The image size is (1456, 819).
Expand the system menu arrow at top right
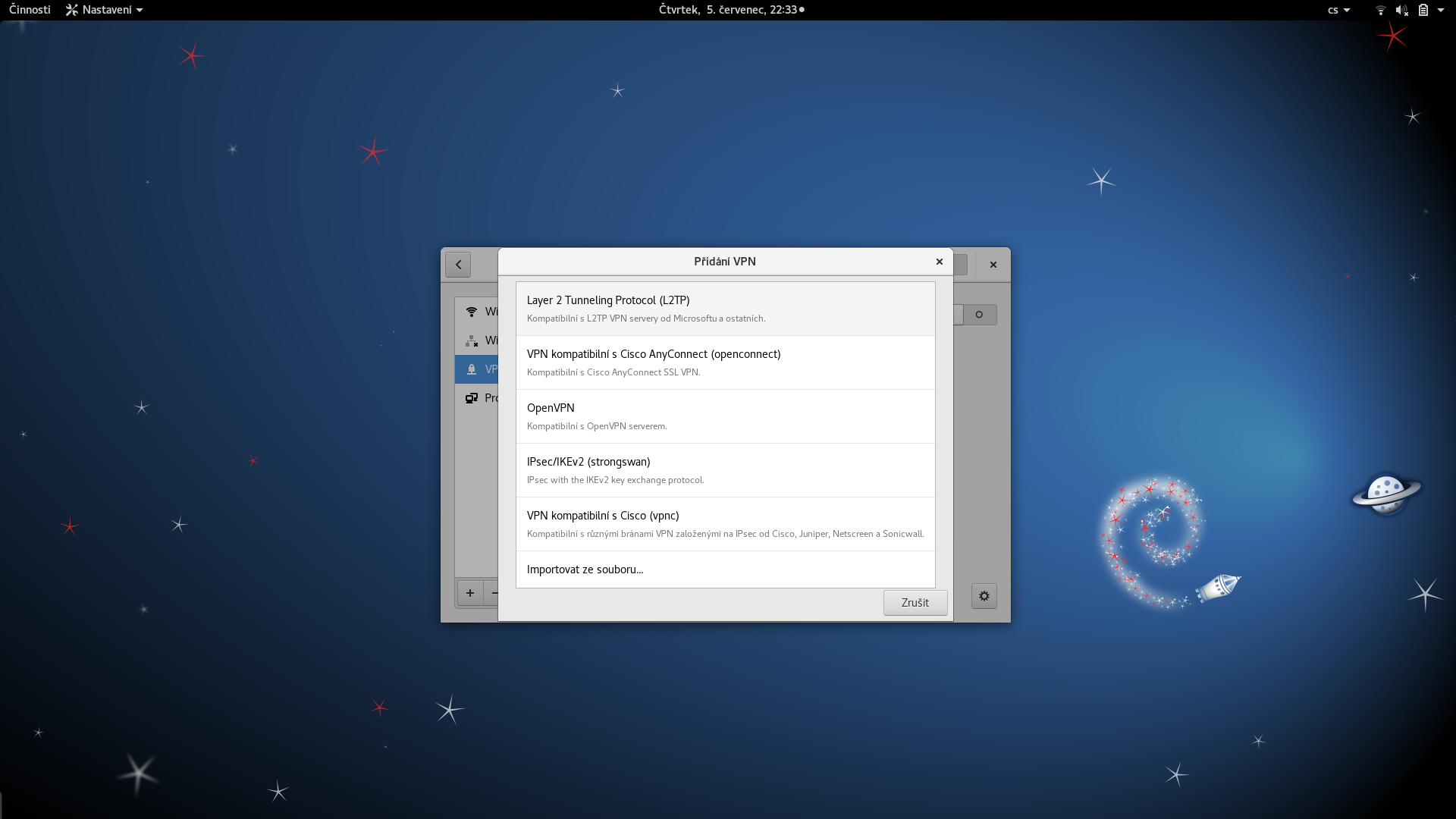click(x=1441, y=10)
